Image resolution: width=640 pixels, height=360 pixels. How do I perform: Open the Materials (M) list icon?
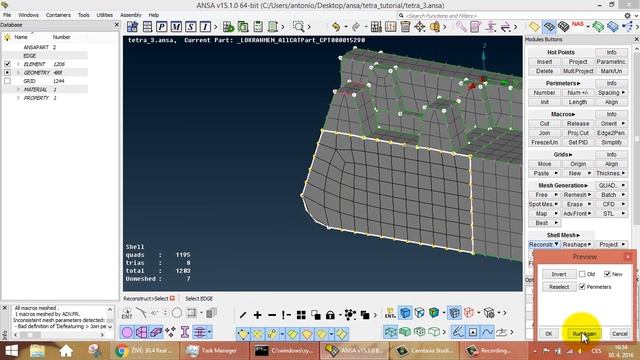[176, 27]
